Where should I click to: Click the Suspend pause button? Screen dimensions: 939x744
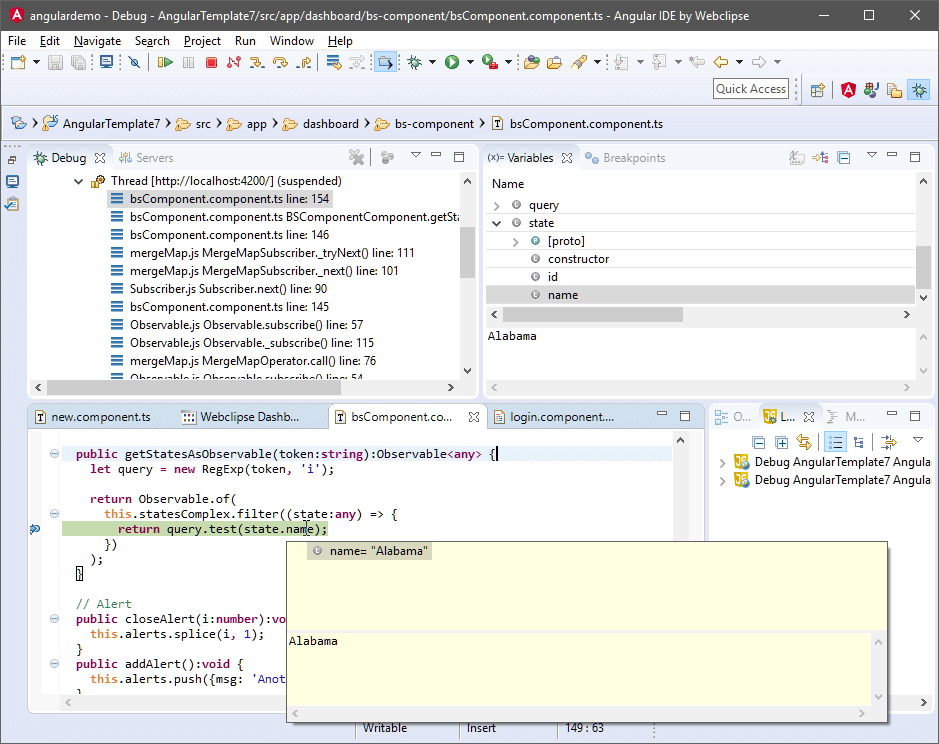click(x=188, y=62)
